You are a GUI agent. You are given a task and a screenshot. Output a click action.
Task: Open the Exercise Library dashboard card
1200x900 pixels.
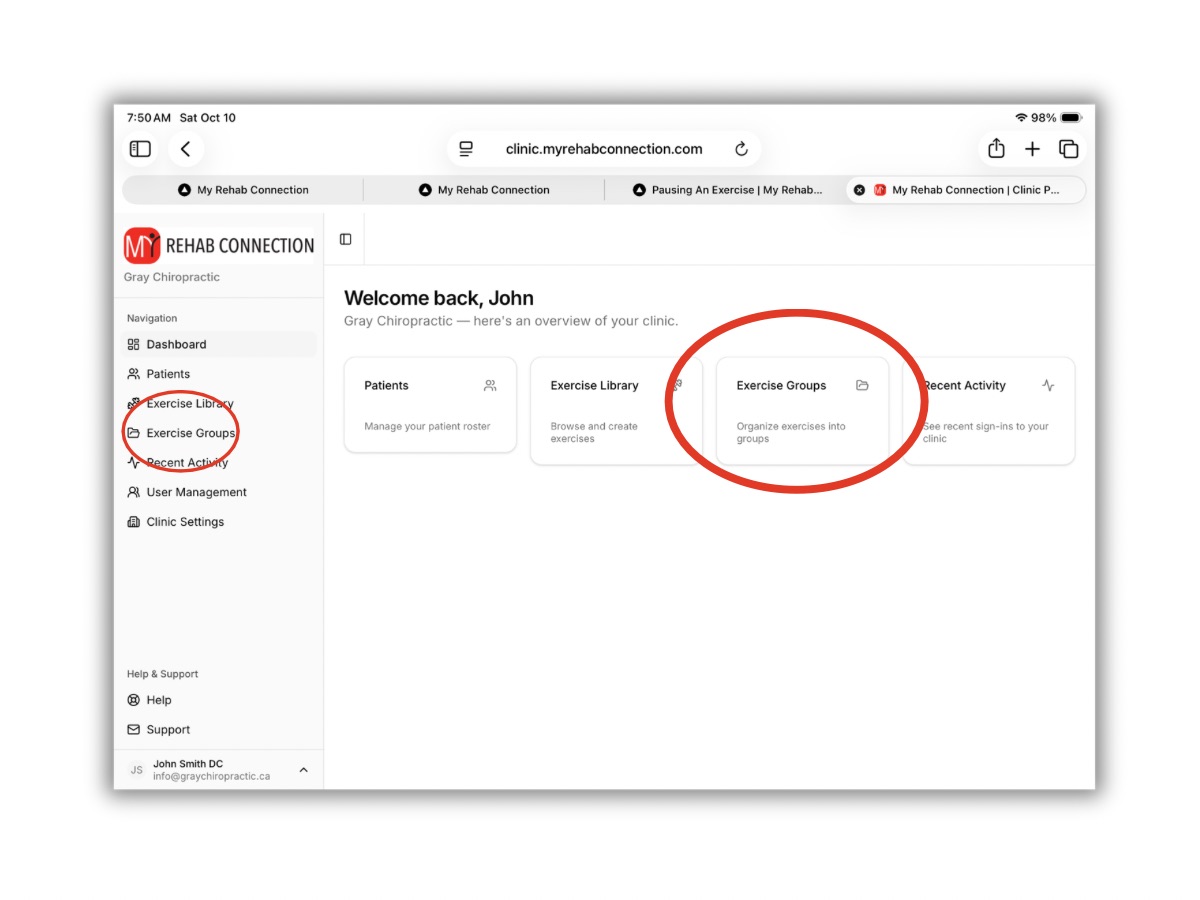point(616,411)
